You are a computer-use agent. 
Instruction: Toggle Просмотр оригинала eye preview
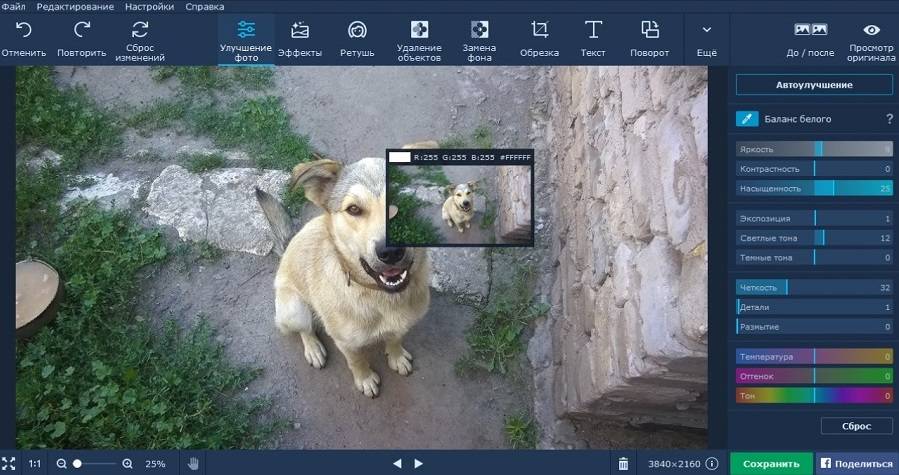click(871, 31)
